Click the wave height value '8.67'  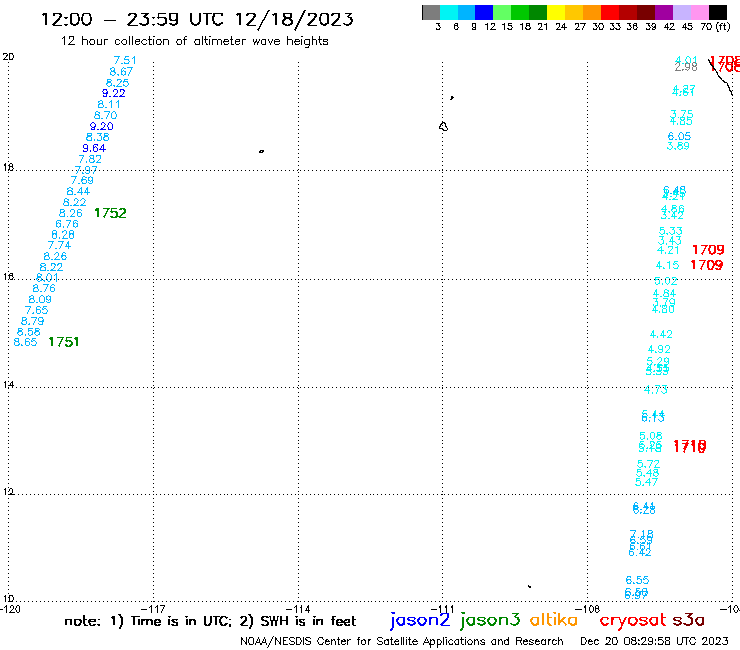pos(121,72)
